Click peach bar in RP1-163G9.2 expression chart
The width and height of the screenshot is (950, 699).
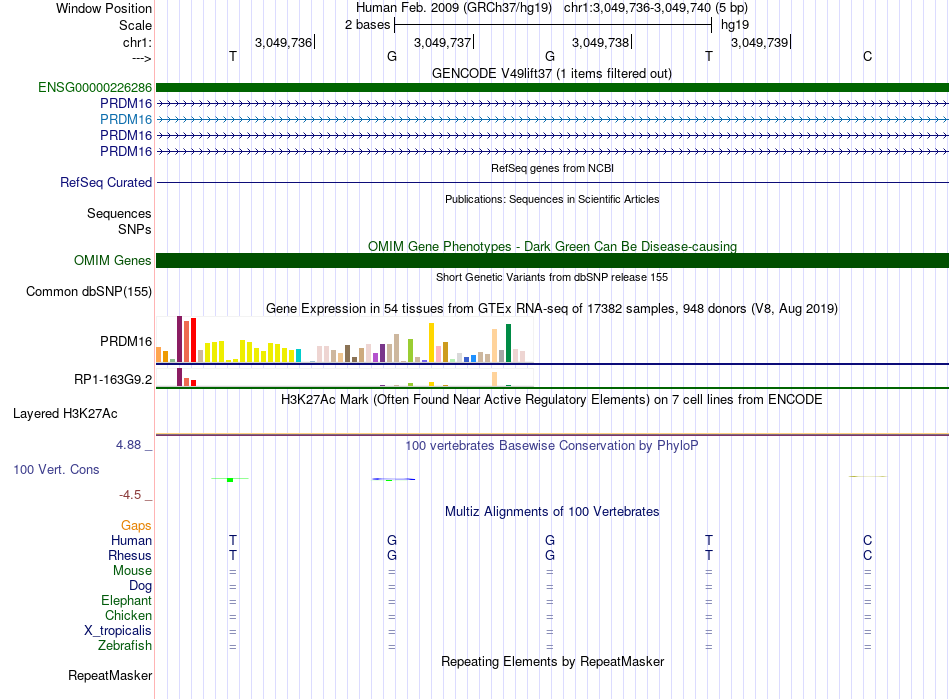(494, 379)
